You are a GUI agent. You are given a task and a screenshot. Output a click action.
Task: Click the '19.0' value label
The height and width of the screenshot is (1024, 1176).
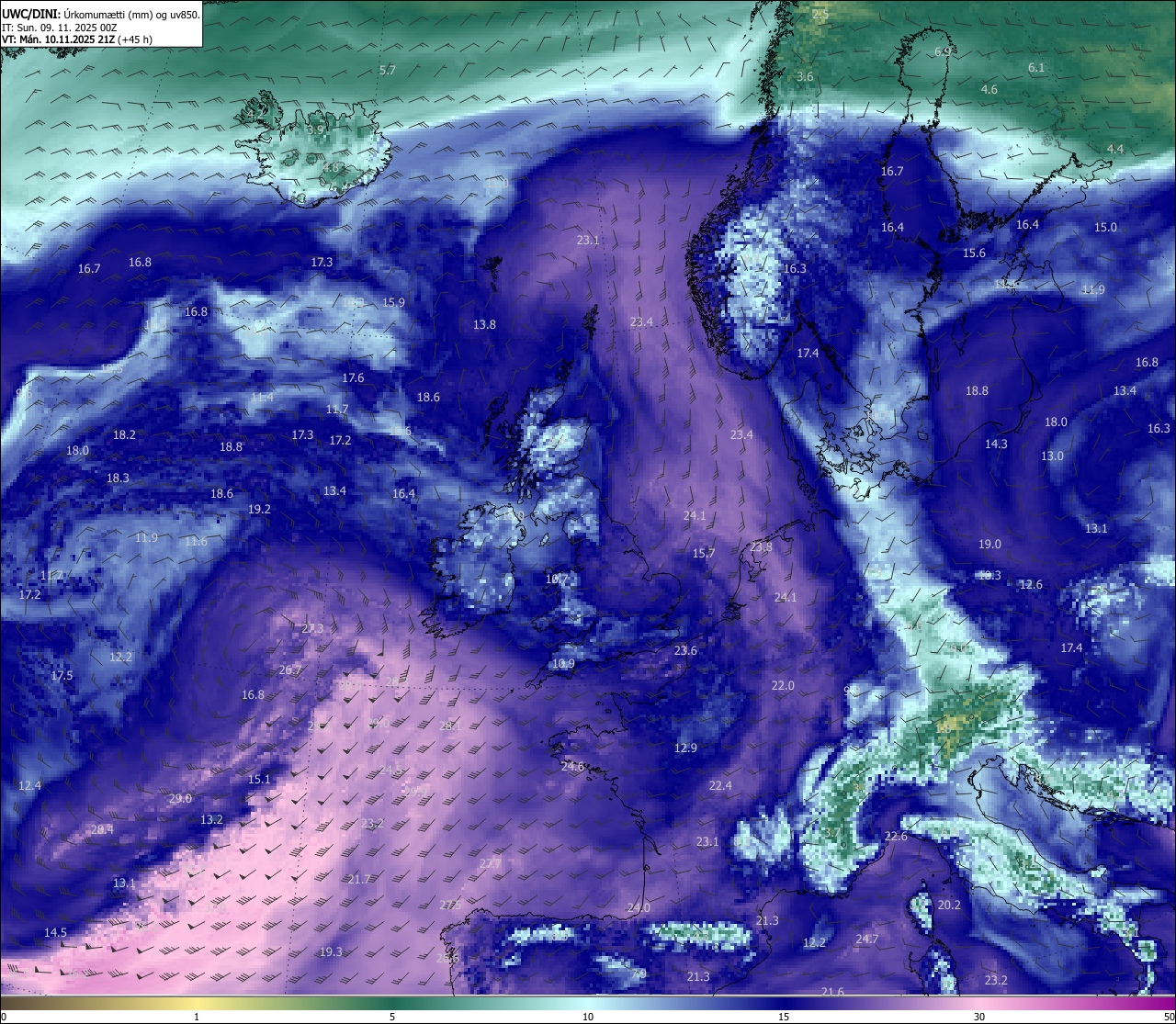(x=989, y=544)
